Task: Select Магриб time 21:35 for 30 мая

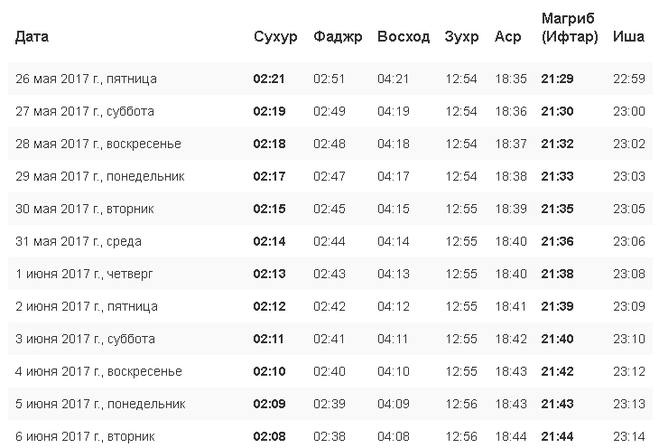Action: [557, 208]
